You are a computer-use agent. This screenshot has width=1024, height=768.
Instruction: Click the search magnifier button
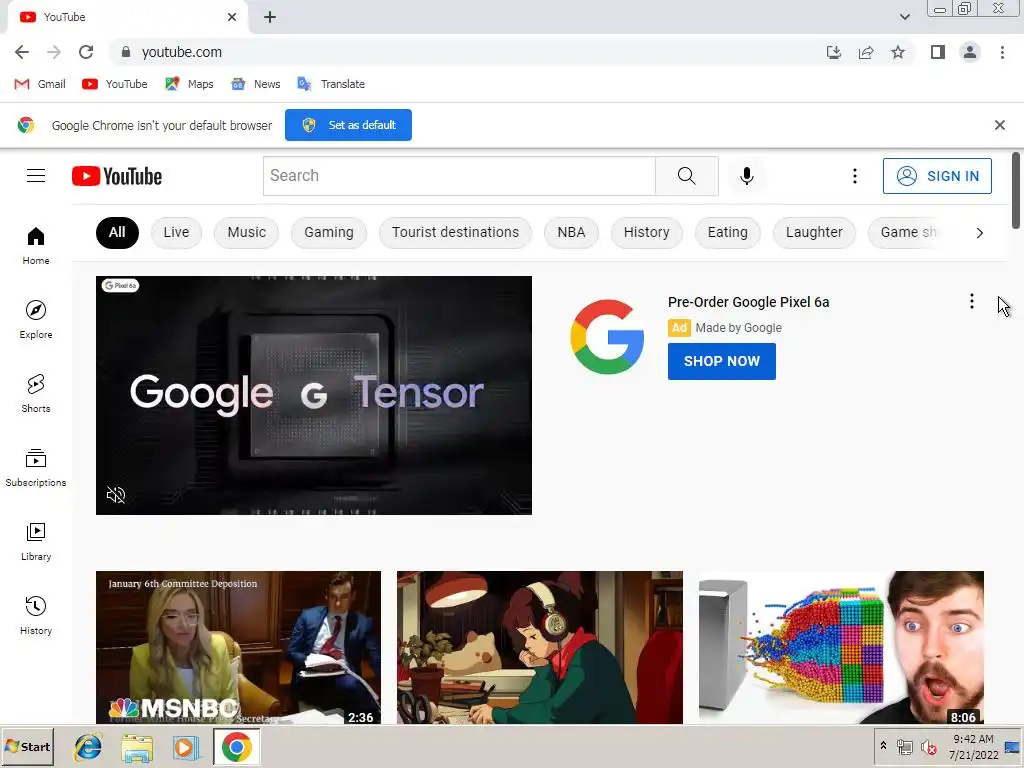(686, 176)
